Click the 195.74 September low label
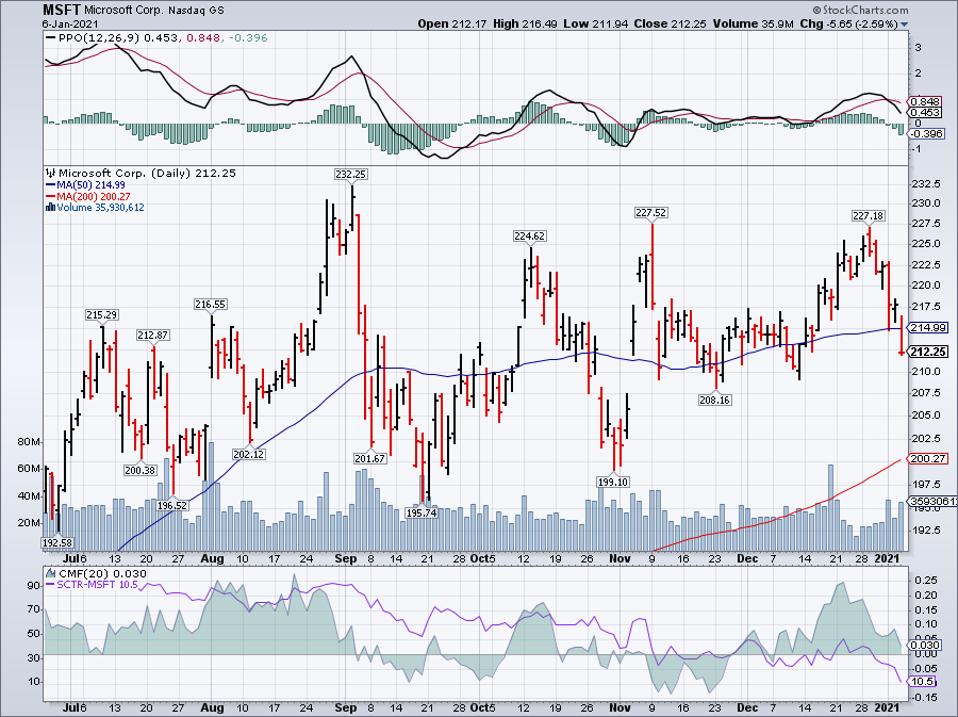Screen dimensions: 958x717 point(422,513)
